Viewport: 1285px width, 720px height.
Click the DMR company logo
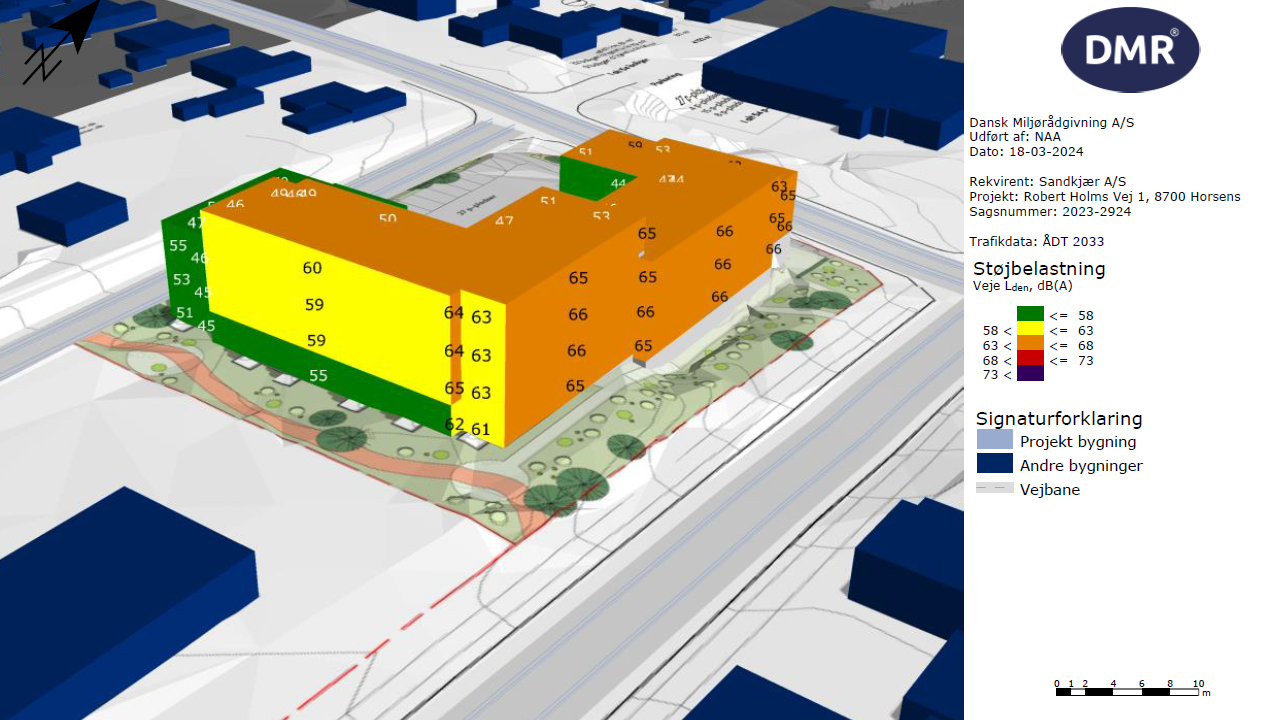(x=1130, y=50)
